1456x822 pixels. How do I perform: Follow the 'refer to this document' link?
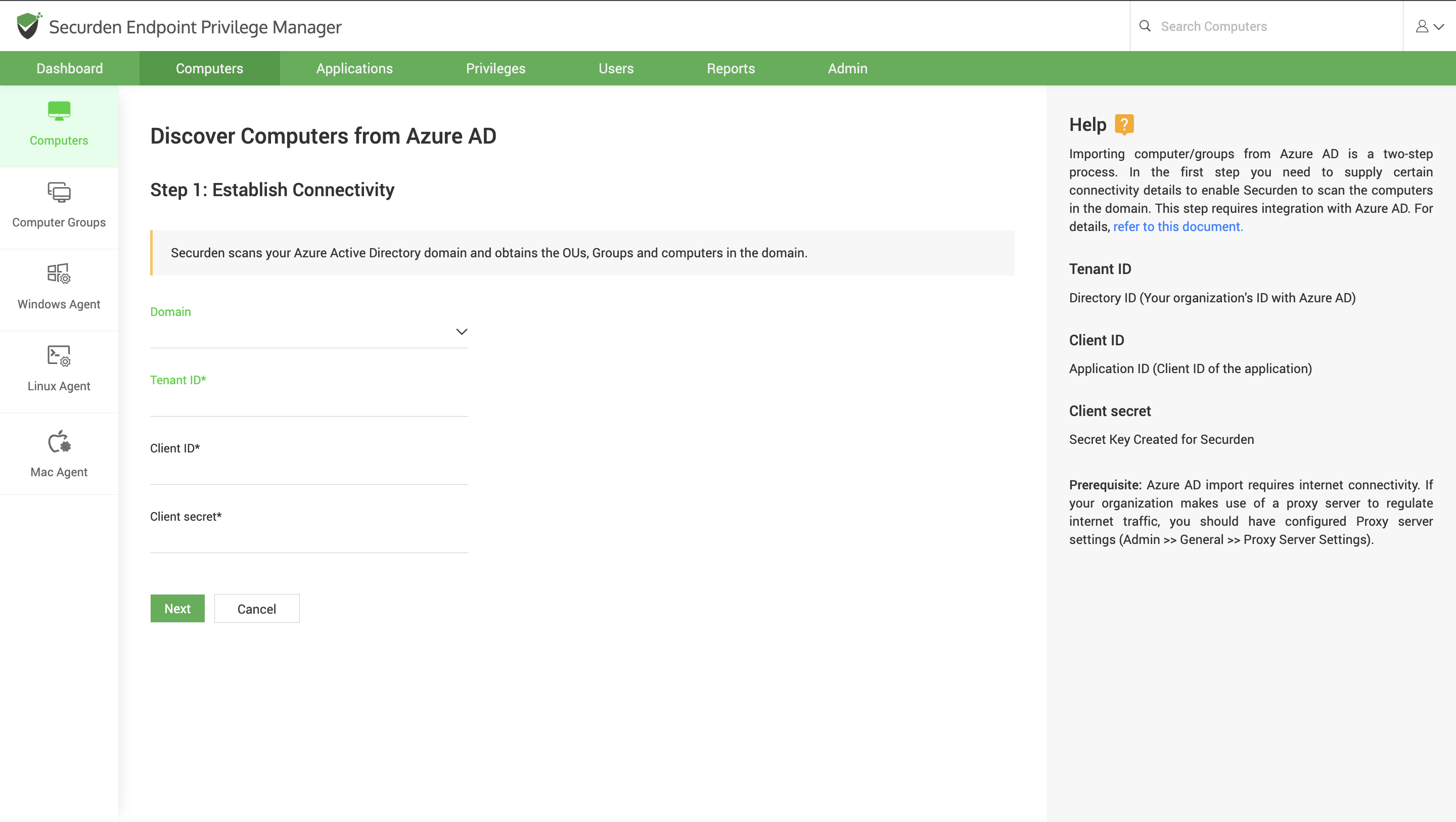(x=1177, y=226)
